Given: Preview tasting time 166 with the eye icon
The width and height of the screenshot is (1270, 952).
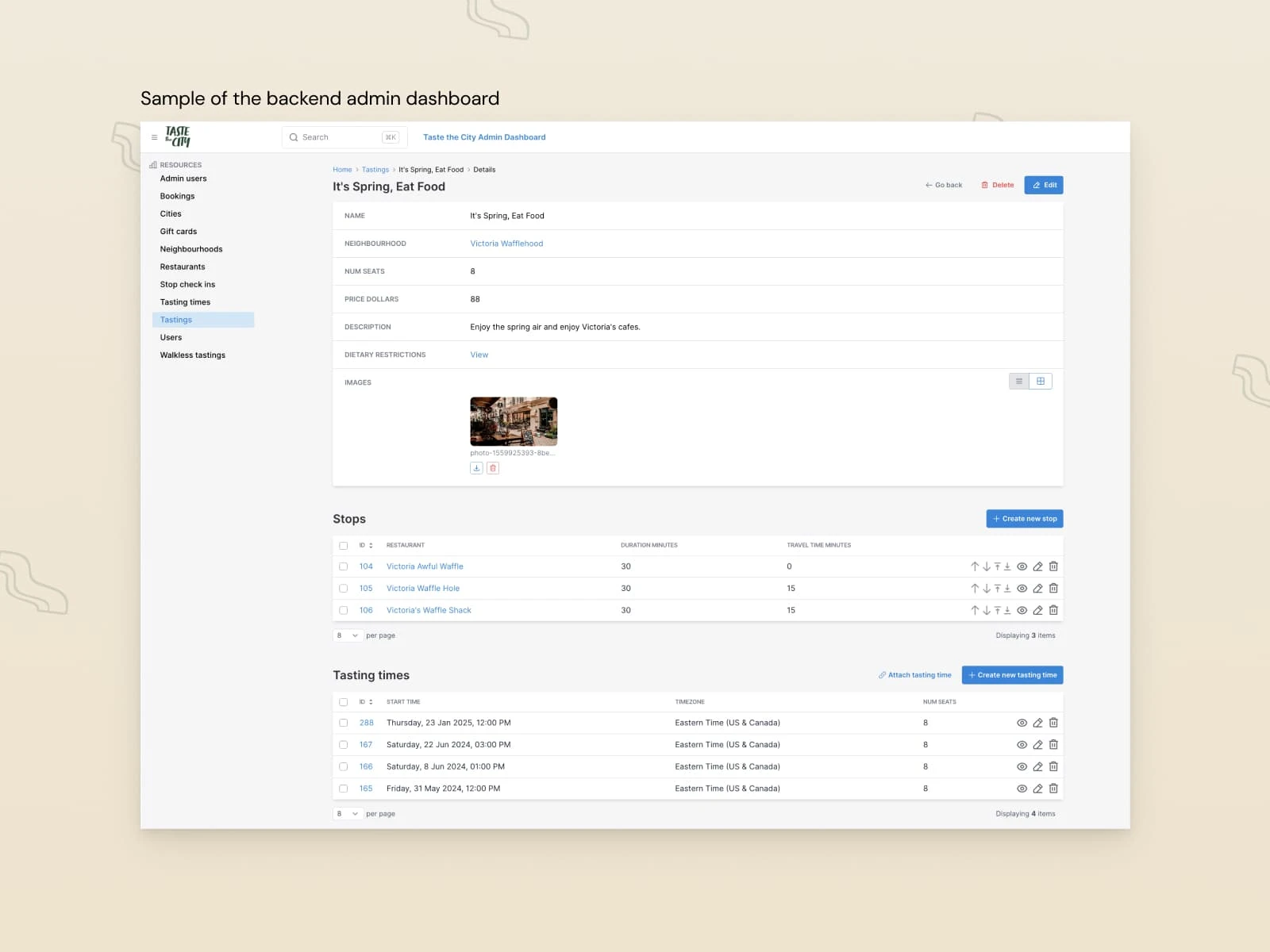Looking at the screenshot, I should point(1022,766).
